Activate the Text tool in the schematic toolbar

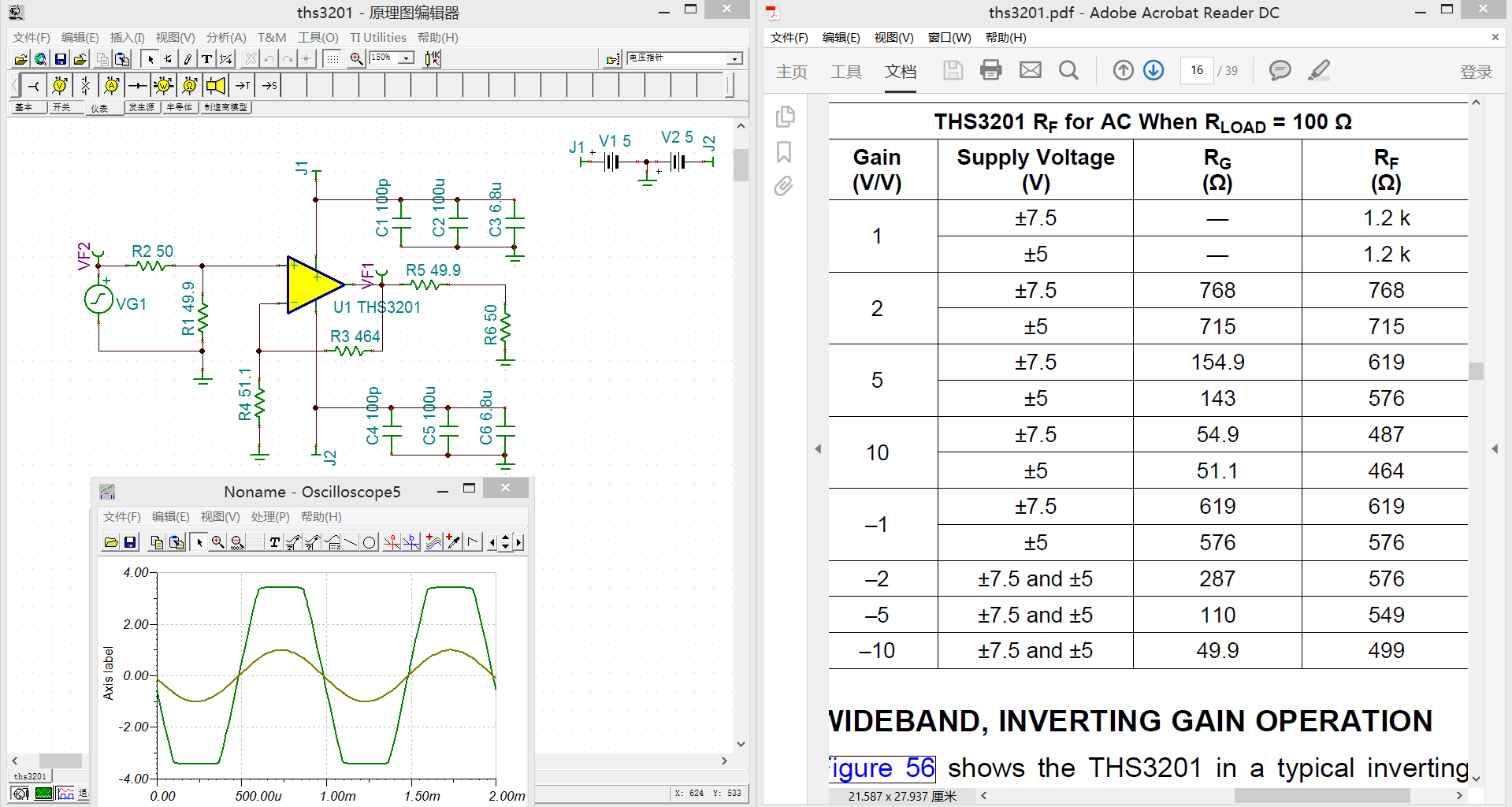click(x=206, y=59)
